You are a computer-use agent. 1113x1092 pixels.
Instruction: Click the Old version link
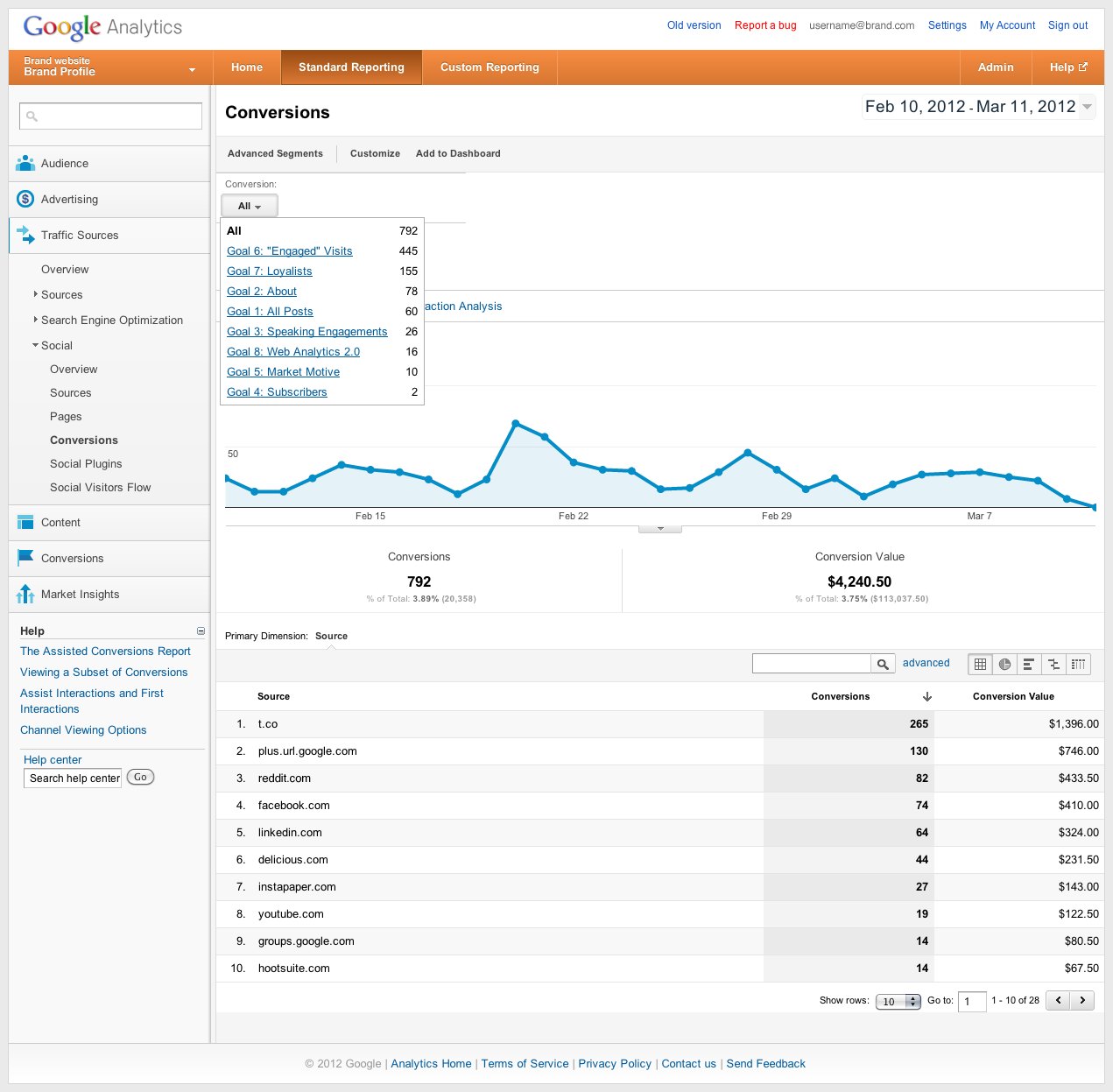click(x=694, y=25)
